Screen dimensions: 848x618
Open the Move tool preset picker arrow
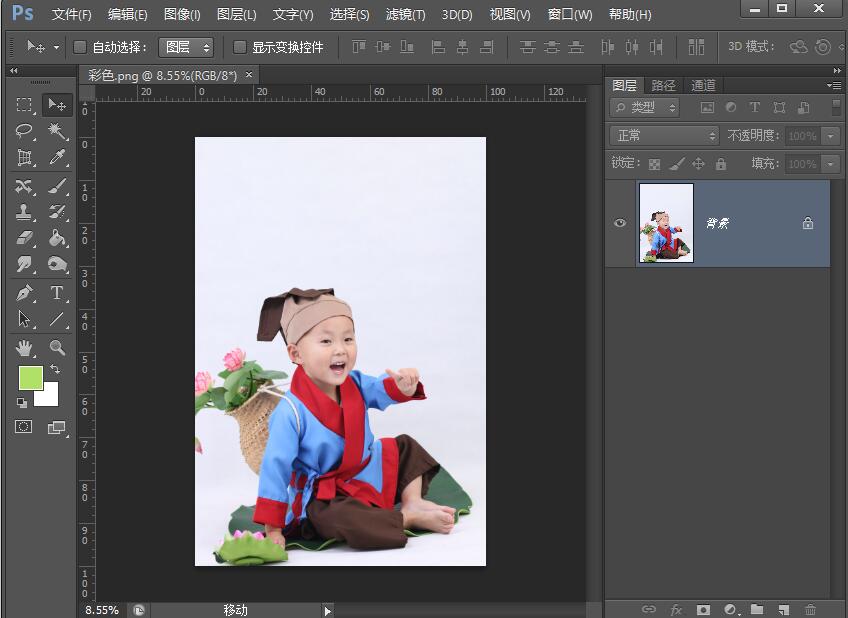(x=56, y=48)
